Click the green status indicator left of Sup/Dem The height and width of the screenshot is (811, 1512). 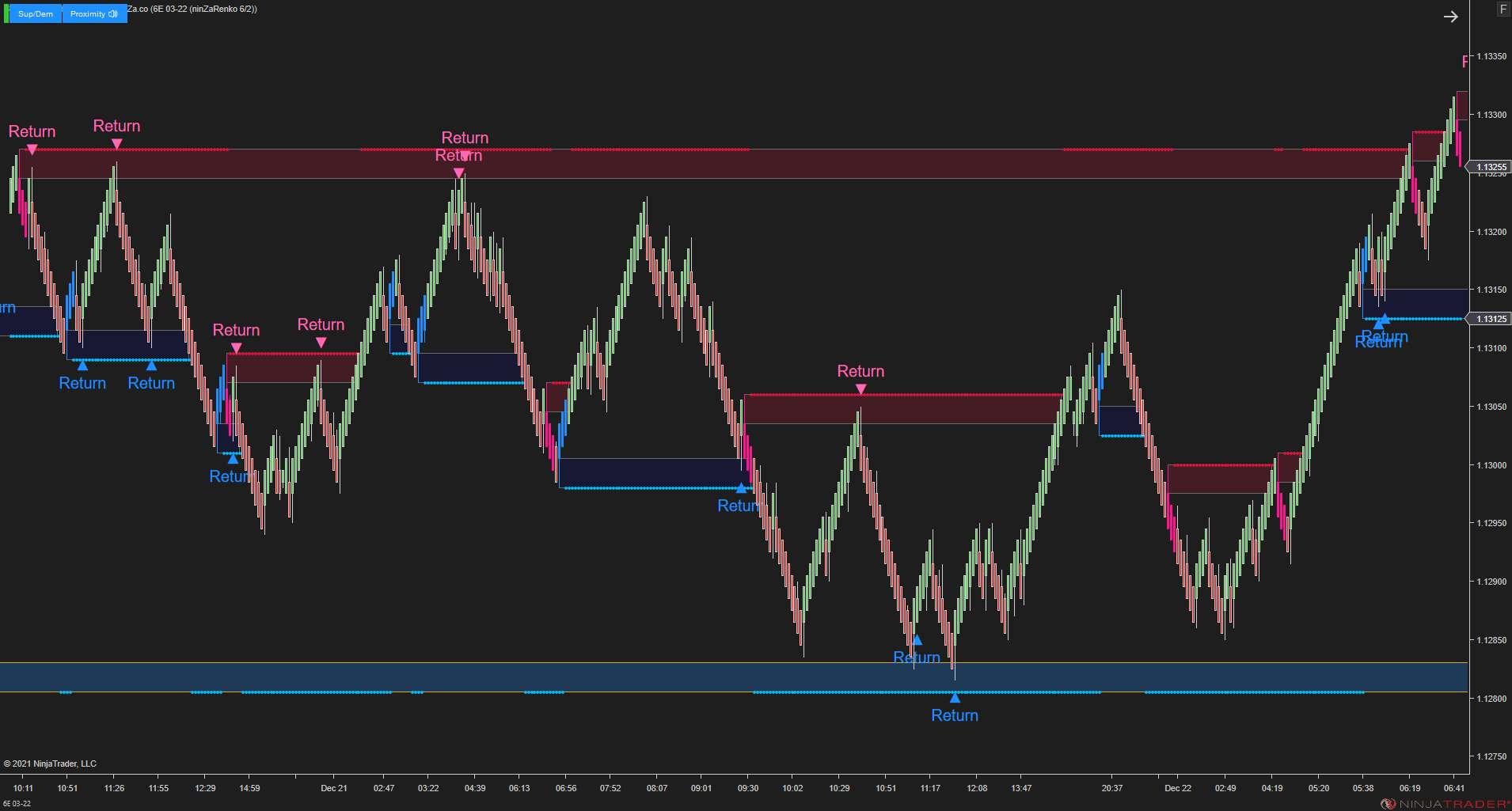click(x=6, y=13)
